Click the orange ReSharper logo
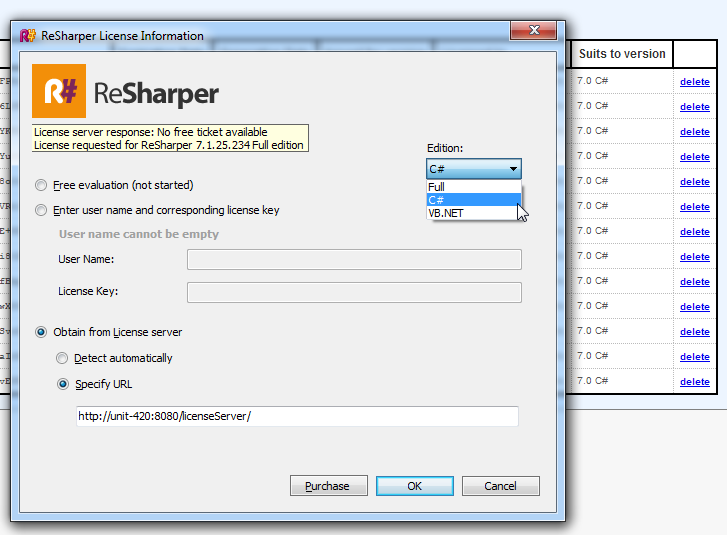The image size is (727, 535). (59, 91)
